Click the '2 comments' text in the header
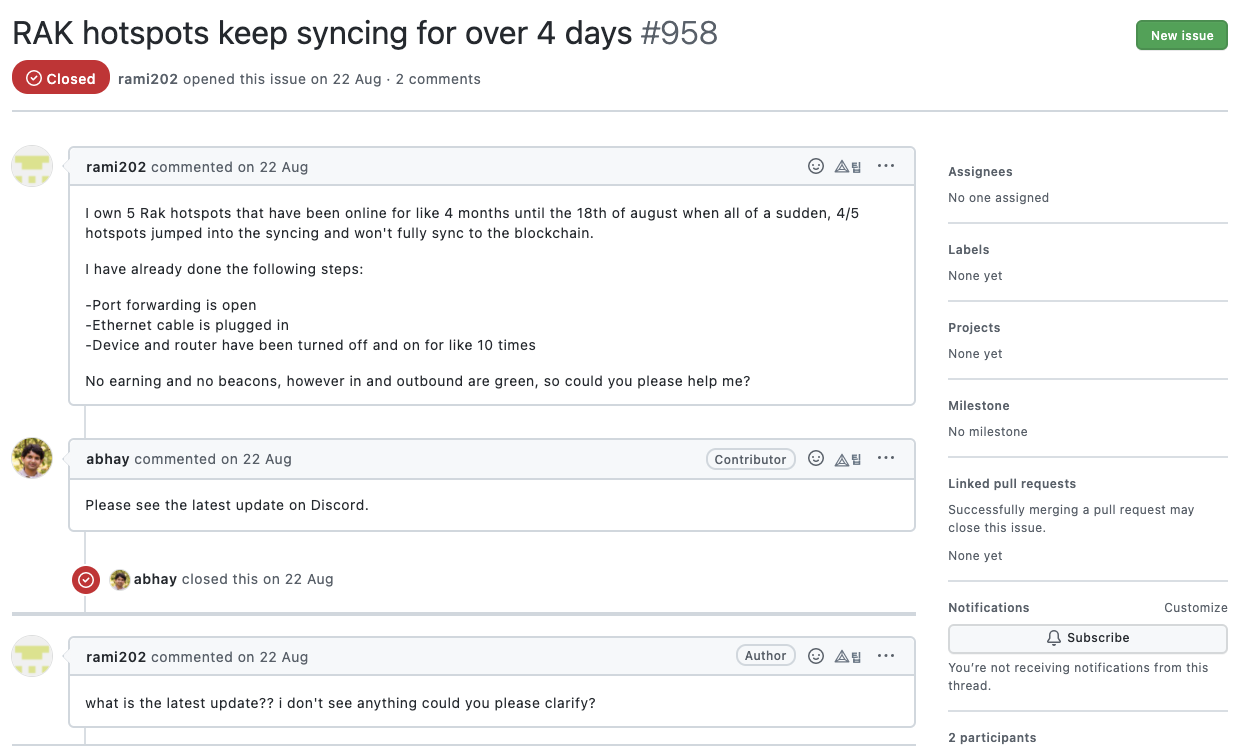This screenshot has height=750, width=1238. [x=438, y=79]
